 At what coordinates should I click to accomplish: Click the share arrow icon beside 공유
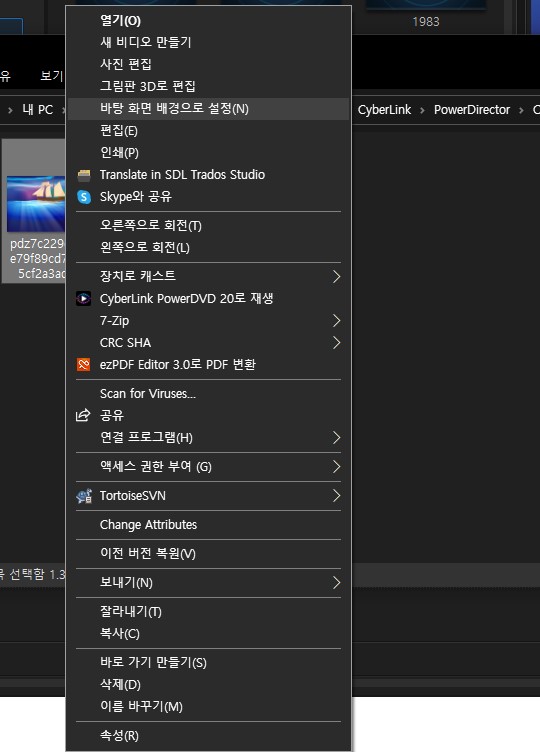(83, 415)
